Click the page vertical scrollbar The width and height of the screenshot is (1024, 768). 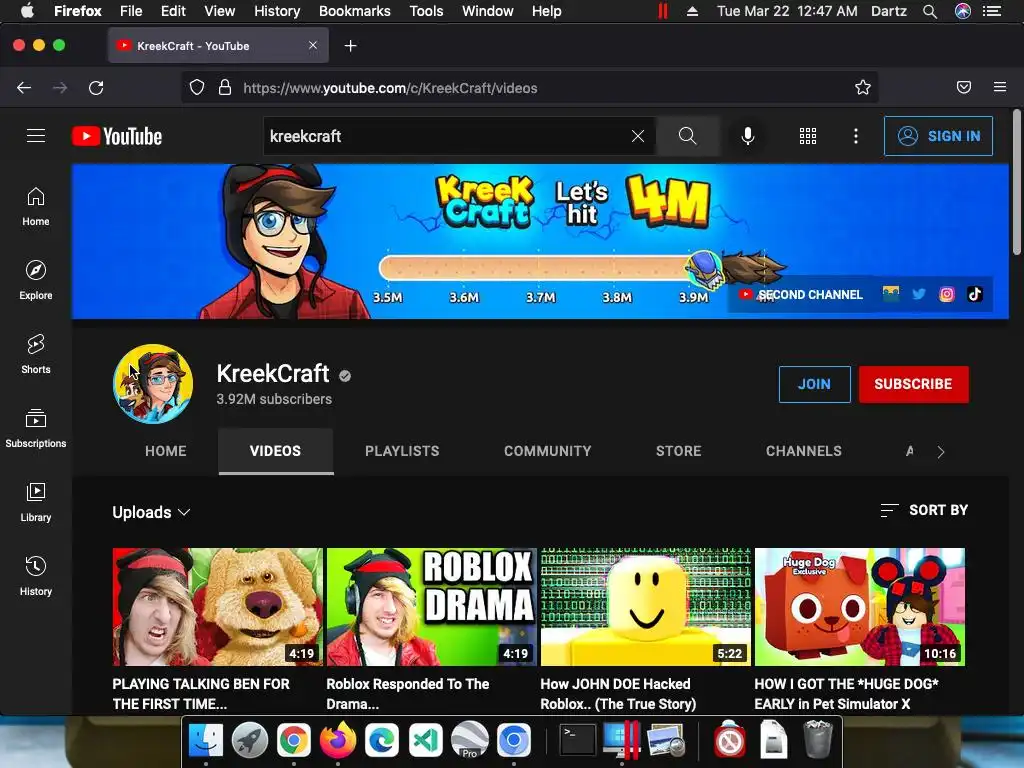point(1016,183)
